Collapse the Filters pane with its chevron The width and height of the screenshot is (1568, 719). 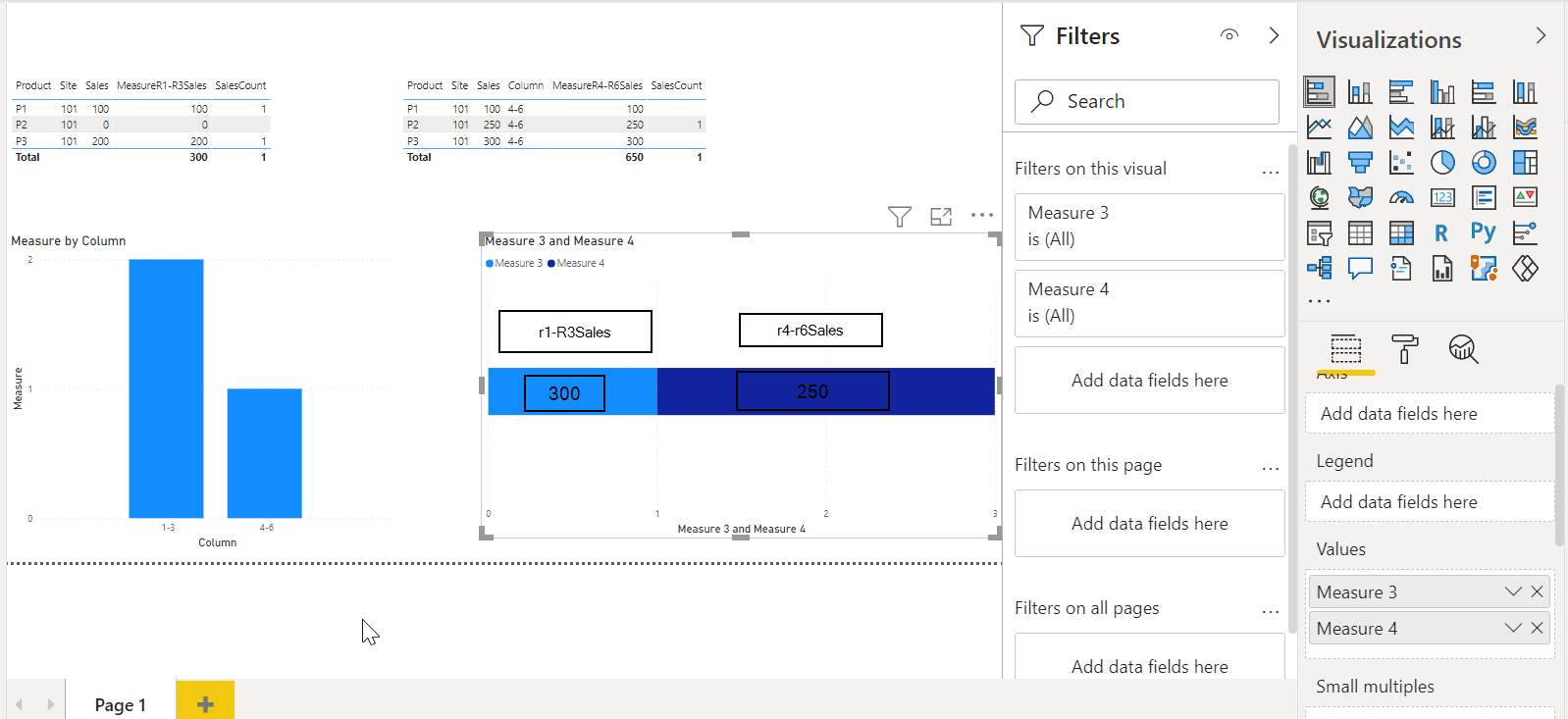[1274, 35]
